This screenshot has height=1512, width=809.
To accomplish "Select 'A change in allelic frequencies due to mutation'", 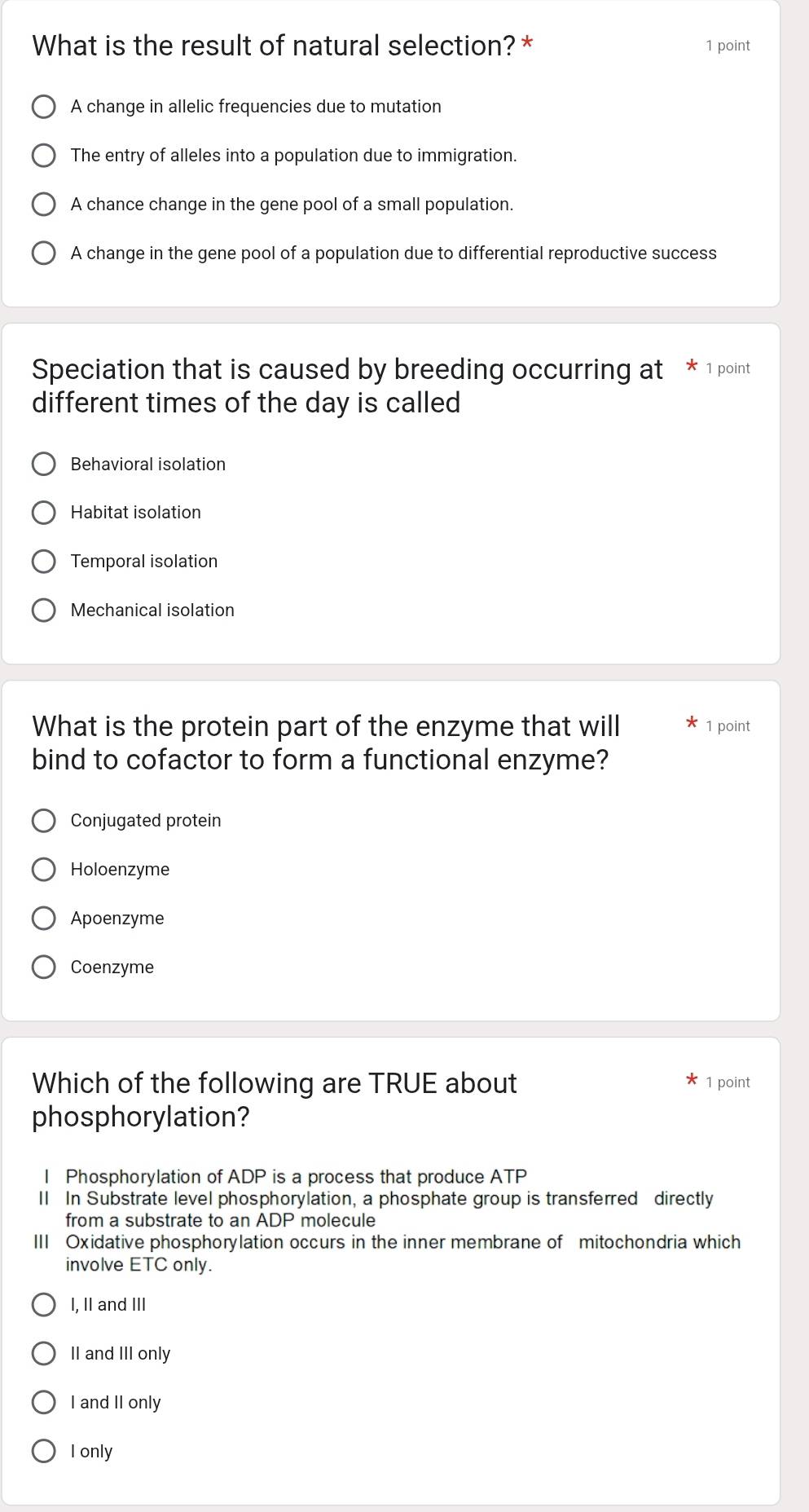I will point(45,106).
